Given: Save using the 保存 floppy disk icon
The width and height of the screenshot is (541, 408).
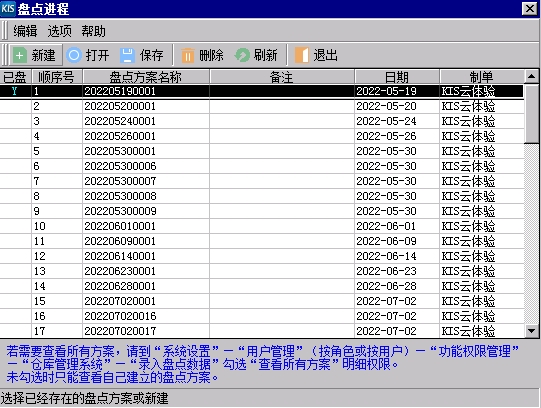Looking at the screenshot, I should click(127, 55).
